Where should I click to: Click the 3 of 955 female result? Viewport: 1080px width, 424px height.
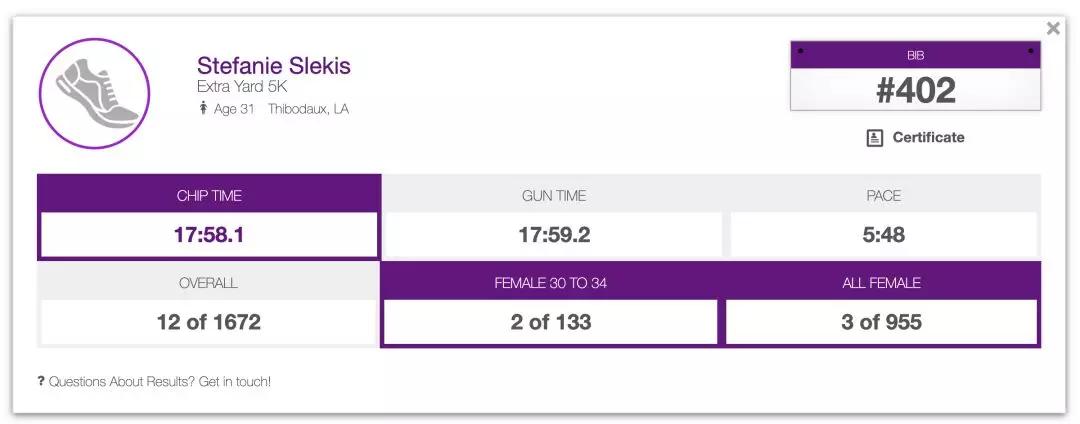click(x=881, y=322)
